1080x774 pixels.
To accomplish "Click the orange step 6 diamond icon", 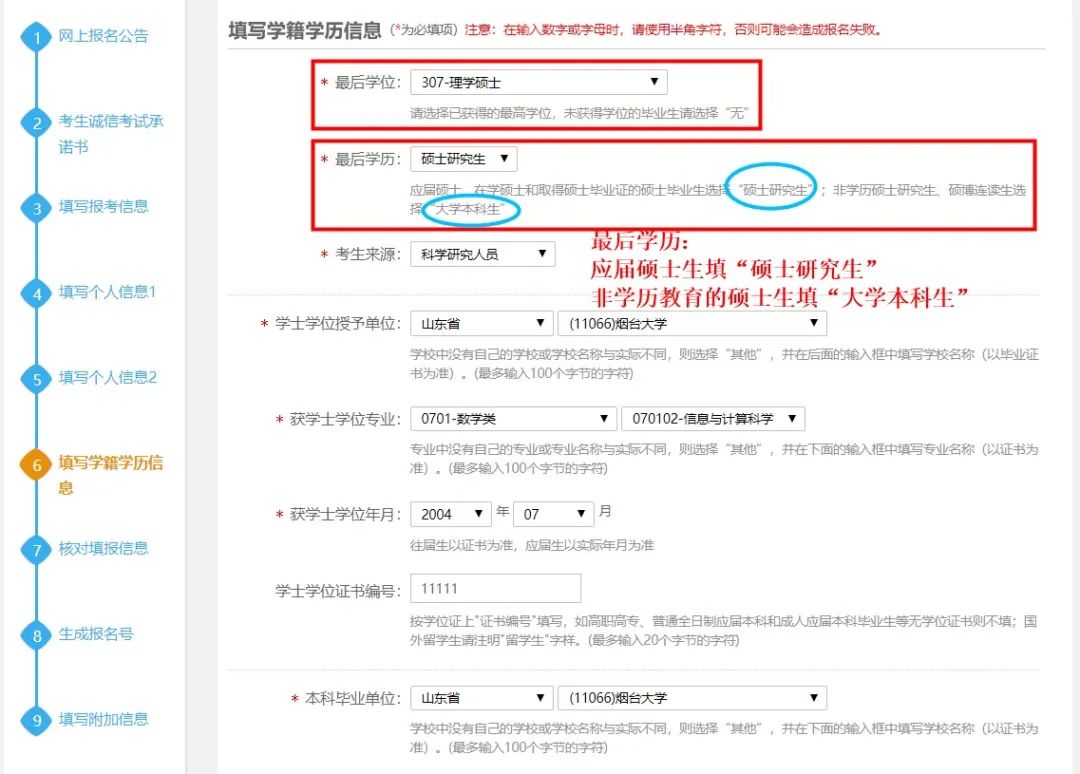I will click(x=37, y=465).
